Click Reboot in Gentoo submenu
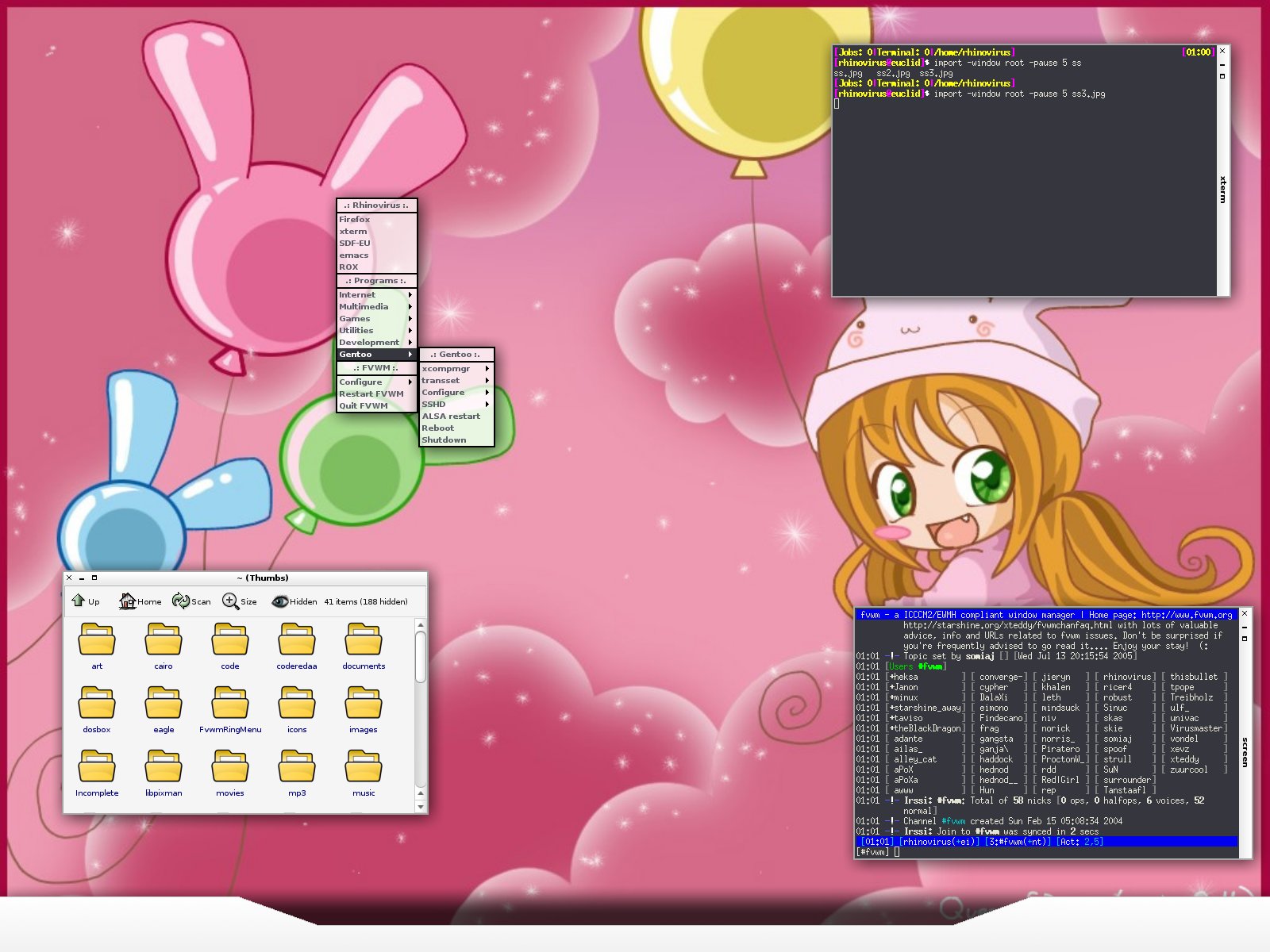1270x952 pixels. coord(456,428)
